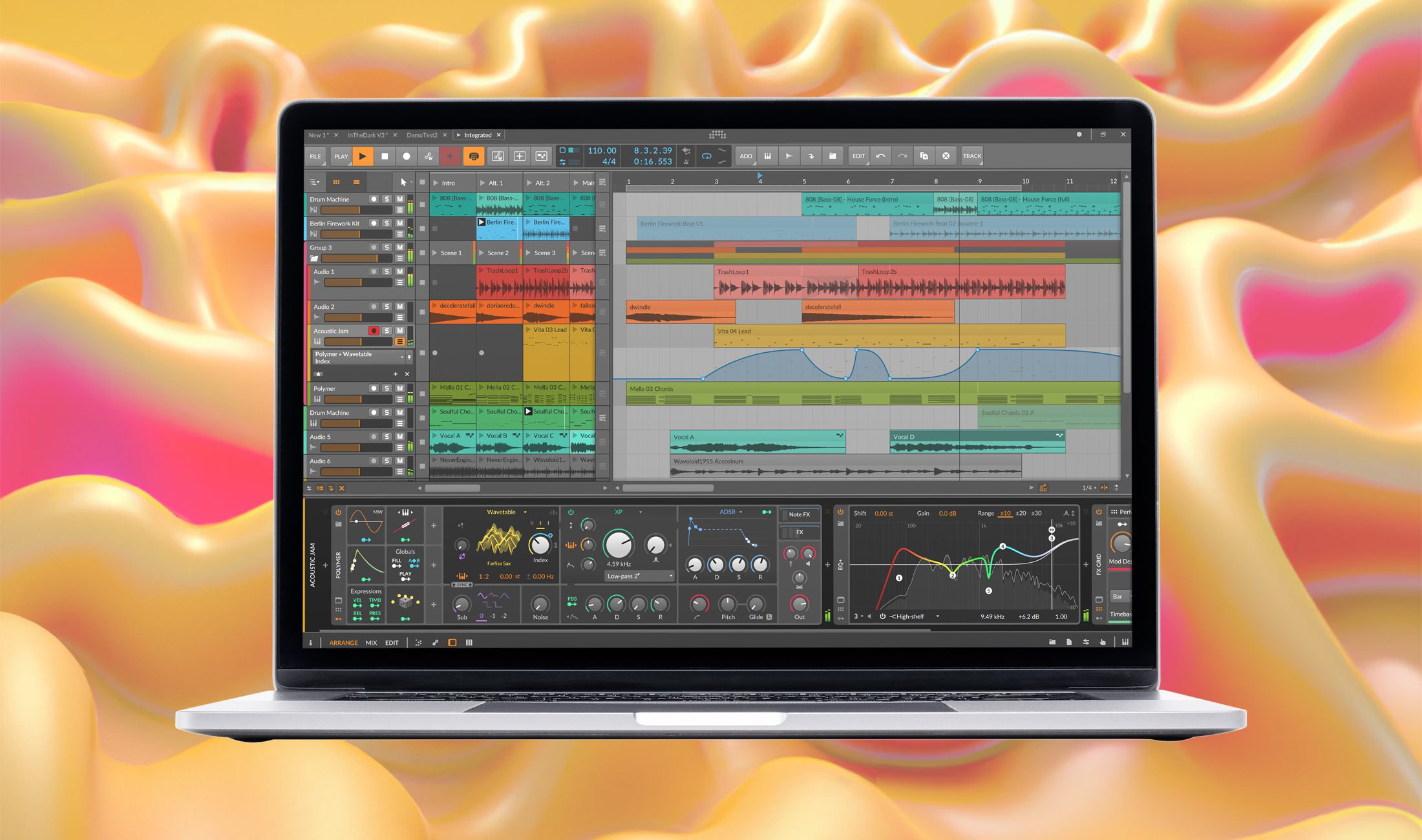The image size is (1422, 840).
Task: Launch the Scene 2 clip
Action: click(x=482, y=253)
